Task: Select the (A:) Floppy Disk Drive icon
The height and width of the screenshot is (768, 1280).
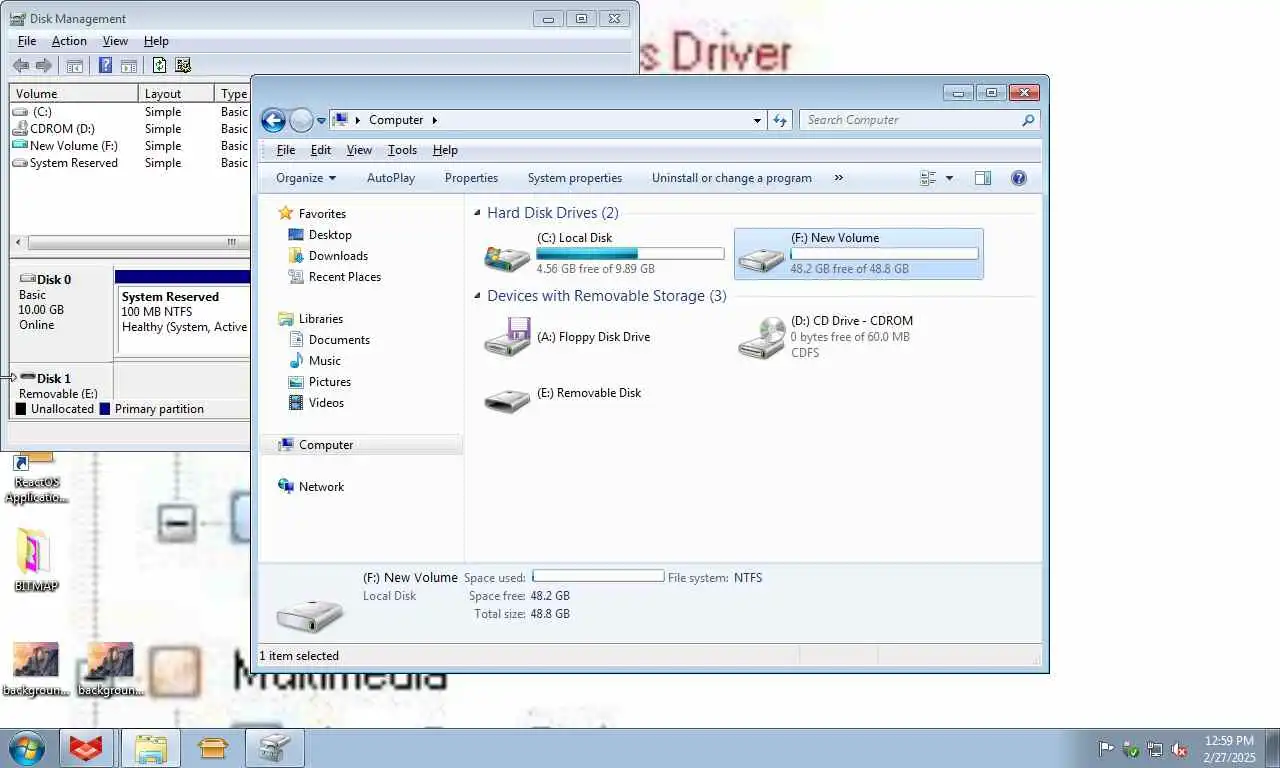Action: pyautogui.click(x=507, y=337)
